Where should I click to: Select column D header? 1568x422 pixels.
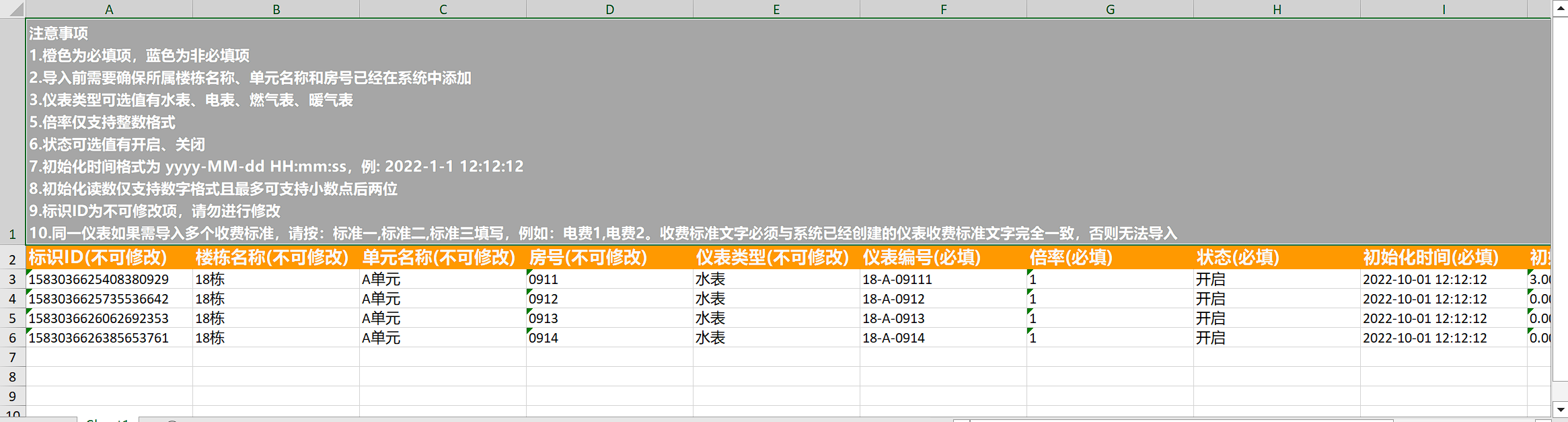[x=609, y=9]
